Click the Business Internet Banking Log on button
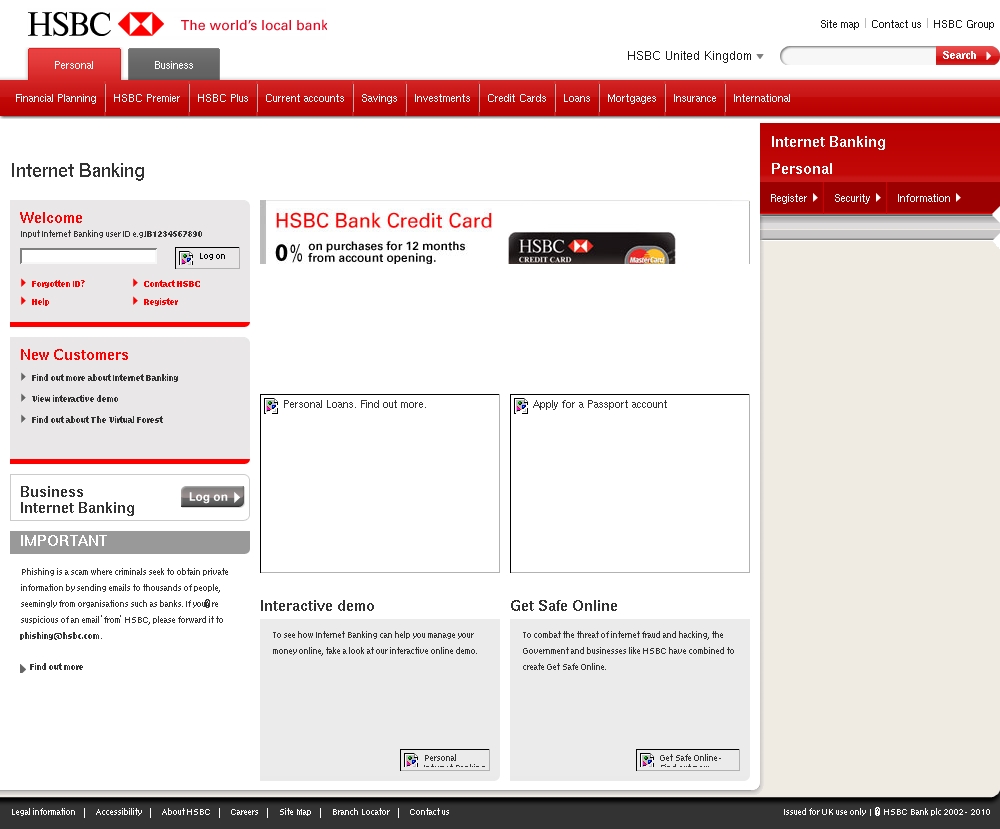Viewport: 1000px width, 829px height. (212, 497)
